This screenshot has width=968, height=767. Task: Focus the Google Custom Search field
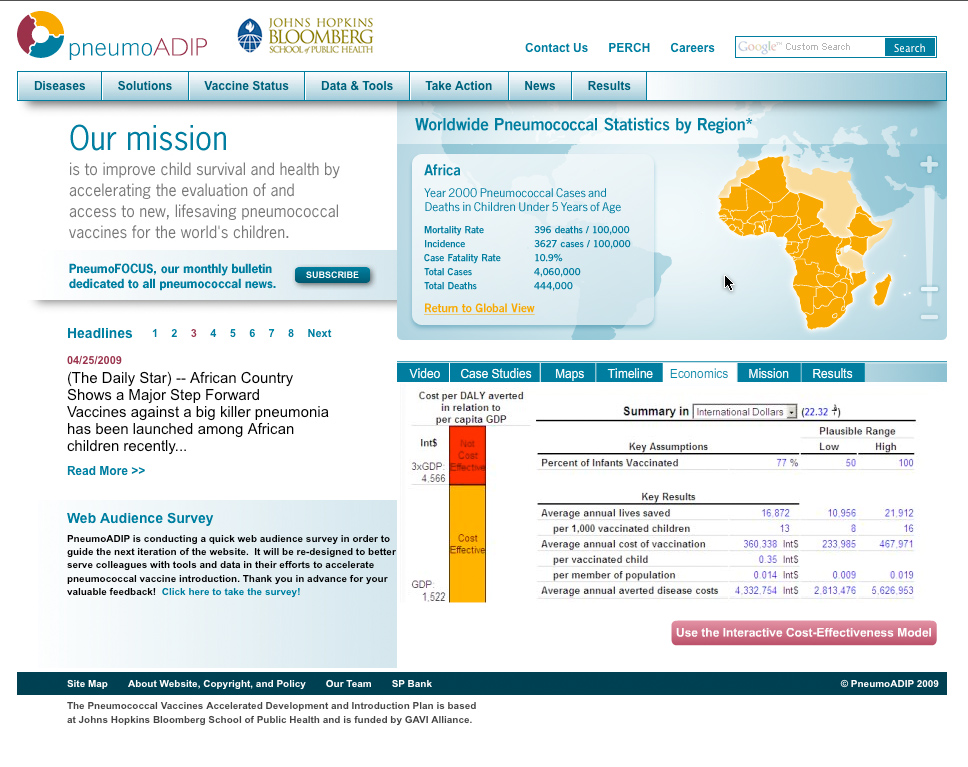pos(810,47)
